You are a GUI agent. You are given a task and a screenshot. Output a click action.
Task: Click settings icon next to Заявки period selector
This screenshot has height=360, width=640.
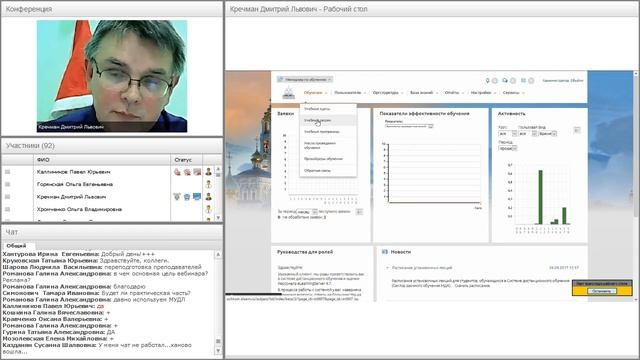(359, 212)
